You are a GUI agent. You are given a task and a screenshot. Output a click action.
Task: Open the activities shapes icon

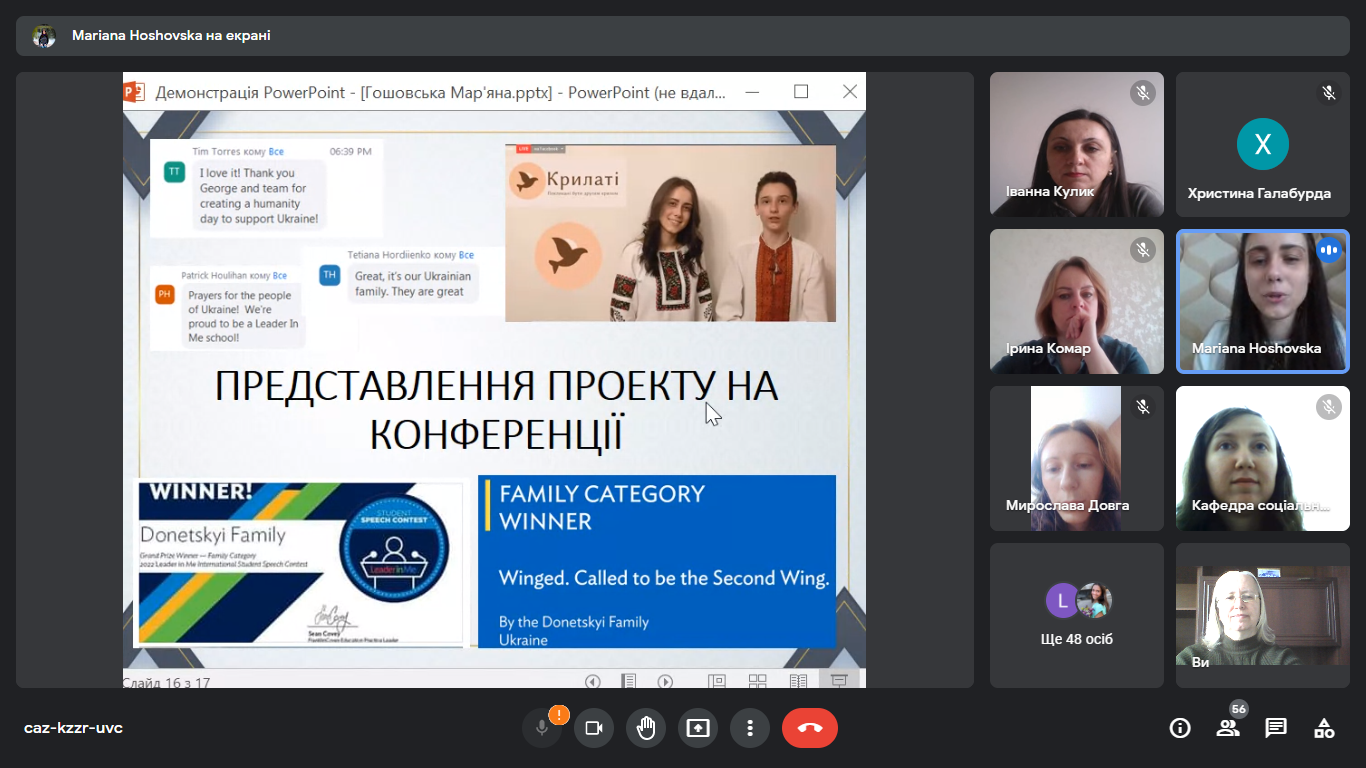[x=1324, y=728]
